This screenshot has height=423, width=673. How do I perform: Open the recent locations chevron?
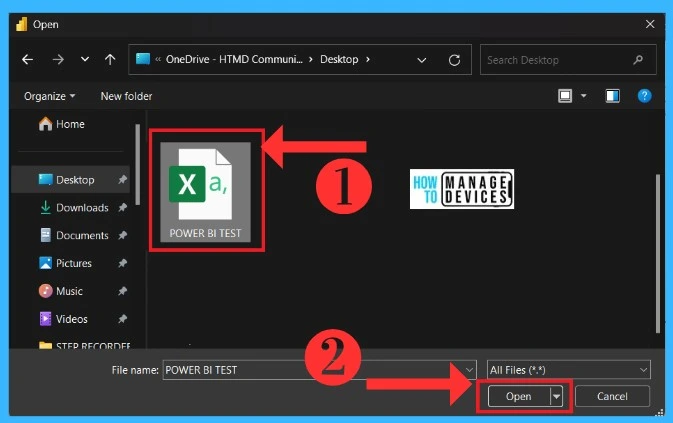(85, 59)
